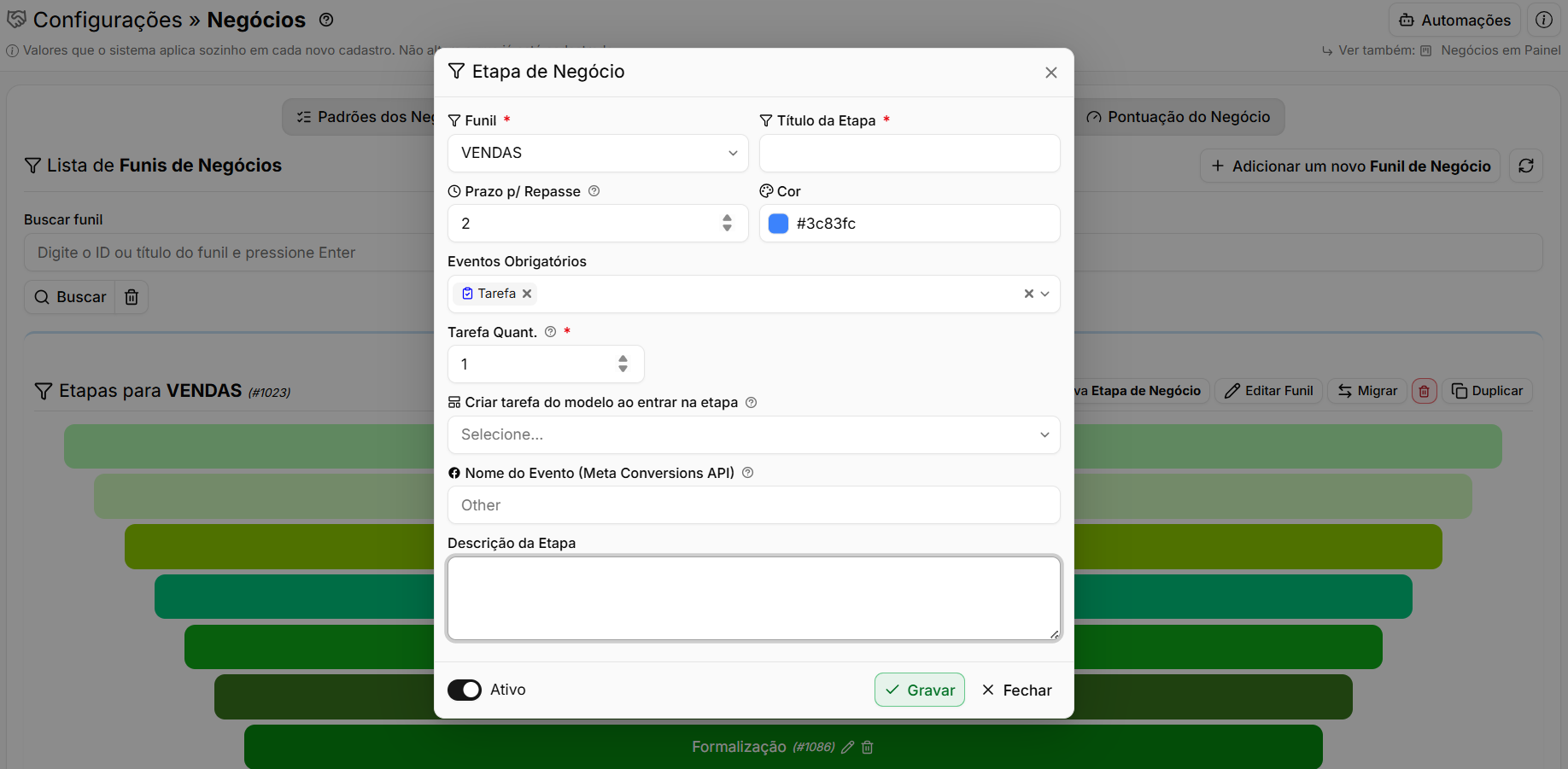The height and width of the screenshot is (769, 1568).
Task: Toggle the Ativo switch
Action: click(465, 690)
